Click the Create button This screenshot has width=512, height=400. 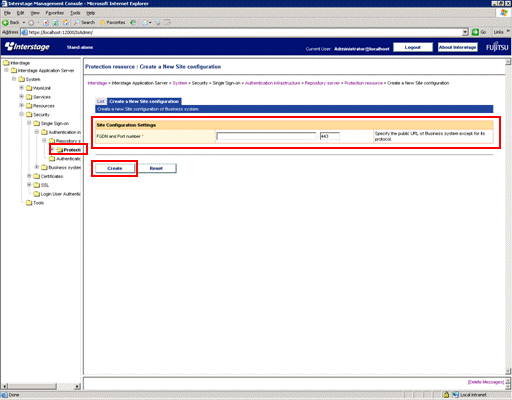[x=115, y=168]
